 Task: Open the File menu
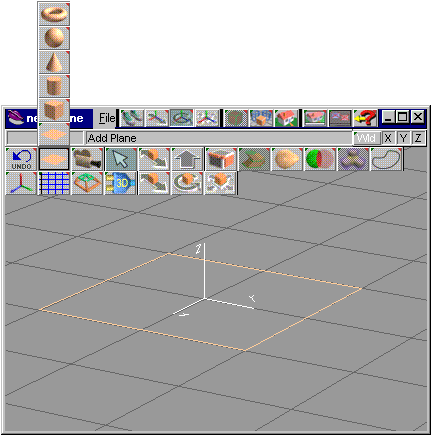[x=107, y=118]
